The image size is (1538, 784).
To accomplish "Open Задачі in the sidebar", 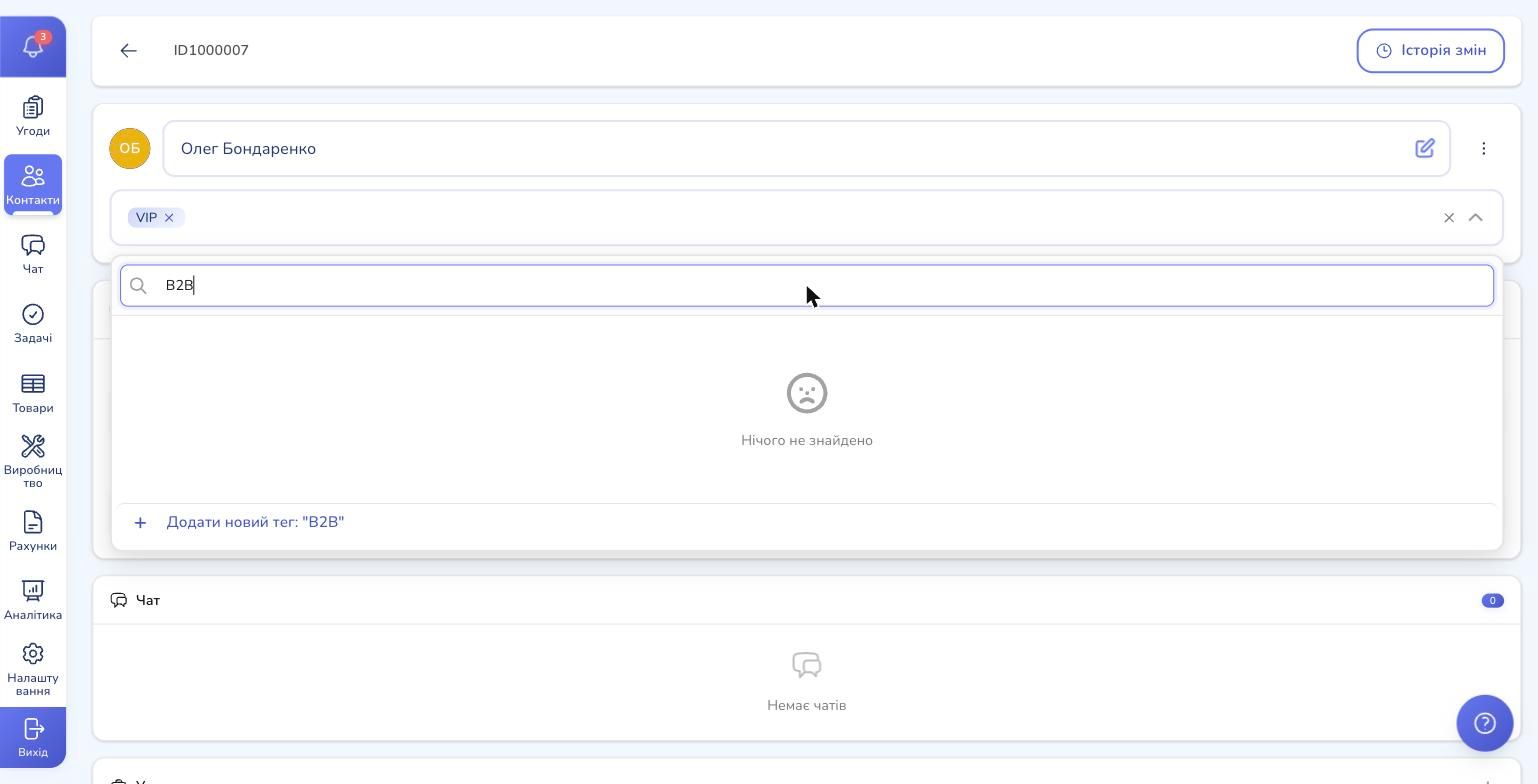I will click(33, 323).
